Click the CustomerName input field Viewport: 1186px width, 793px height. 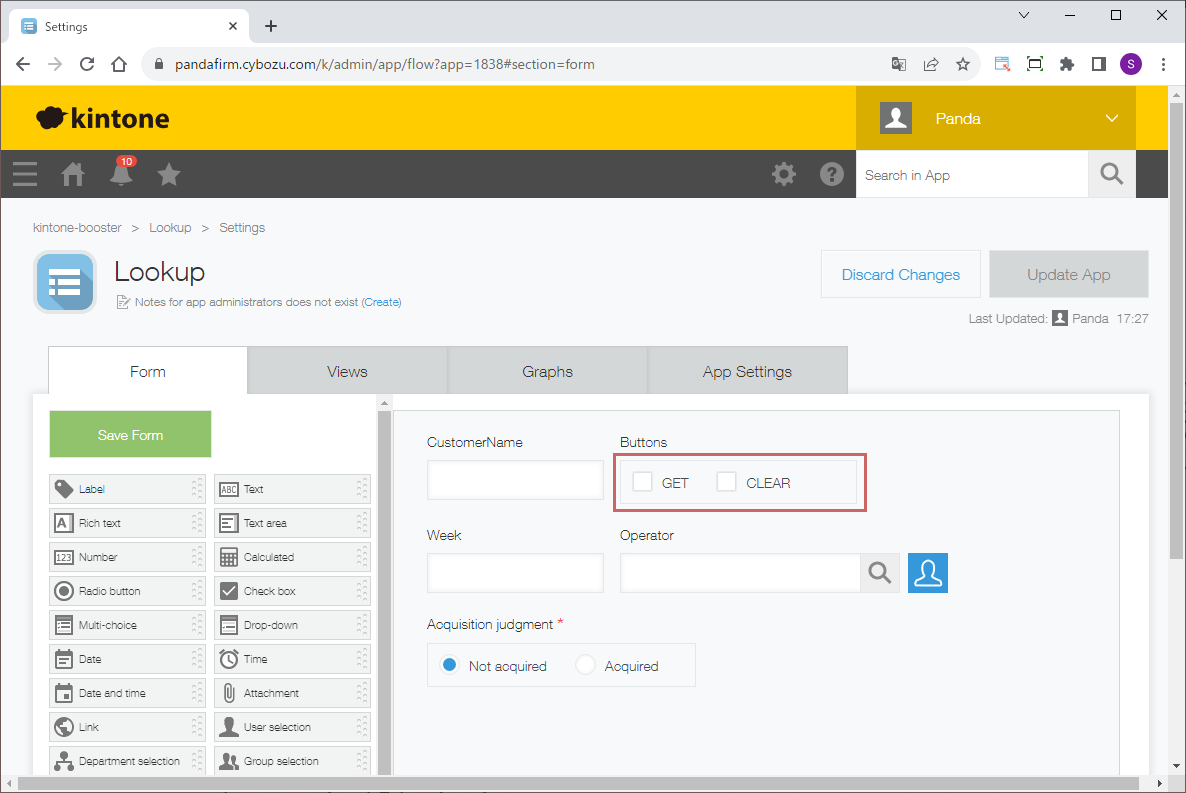[515, 480]
